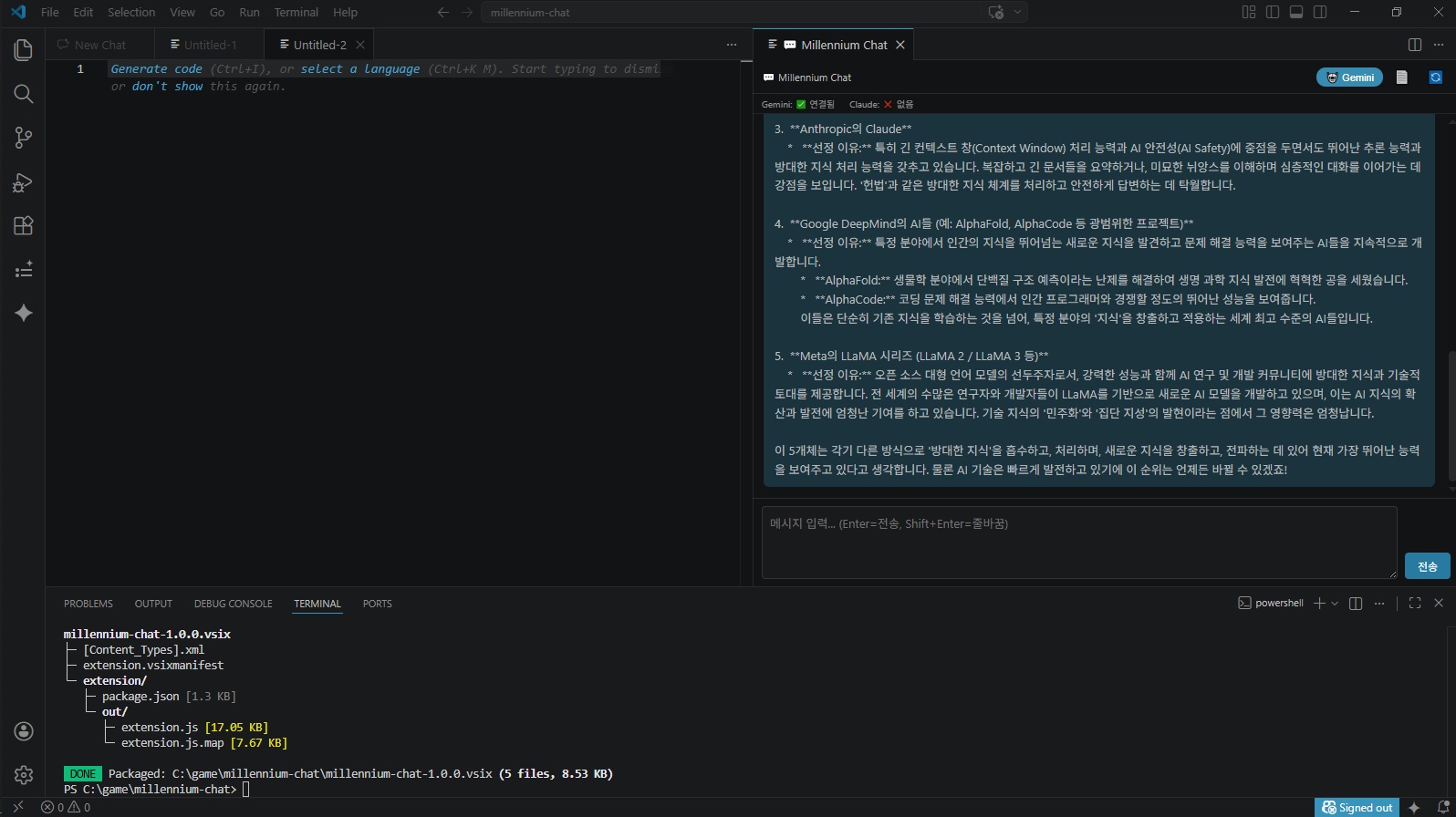Switch to the Untitled-1 editor tab
The height and width of the screenshot is (817, 1456).
tap(210, 45)
